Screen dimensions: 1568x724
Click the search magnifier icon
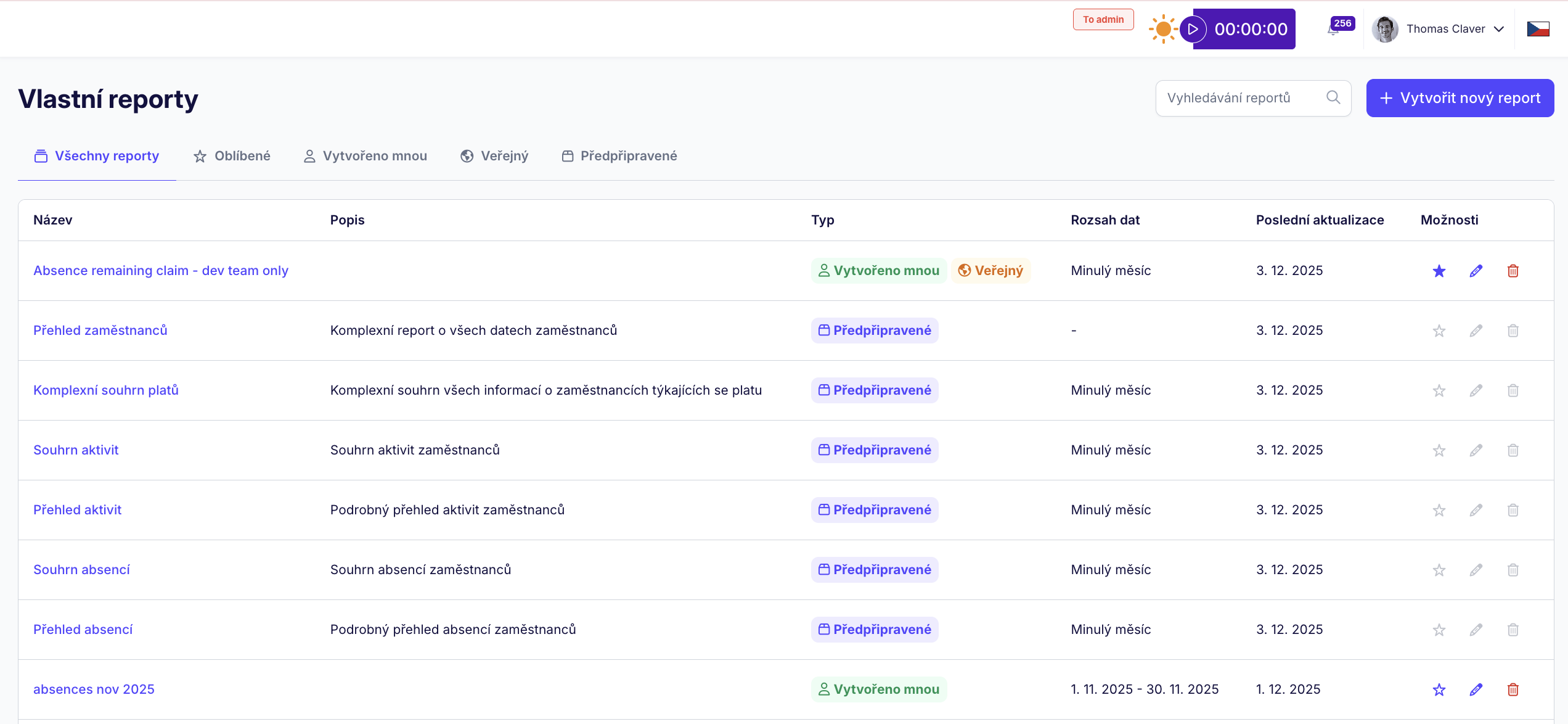point(1333,97)
